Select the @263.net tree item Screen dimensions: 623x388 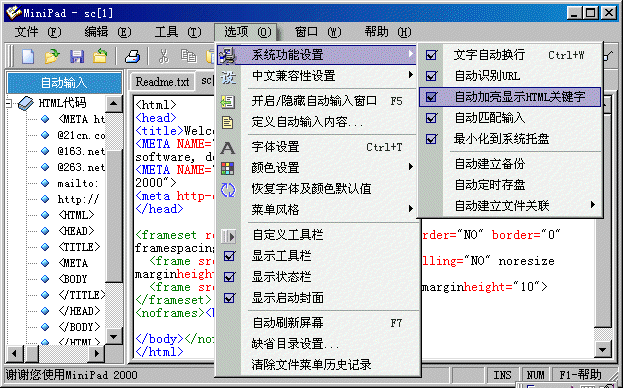pyautogui.click(x=81, y=167)
